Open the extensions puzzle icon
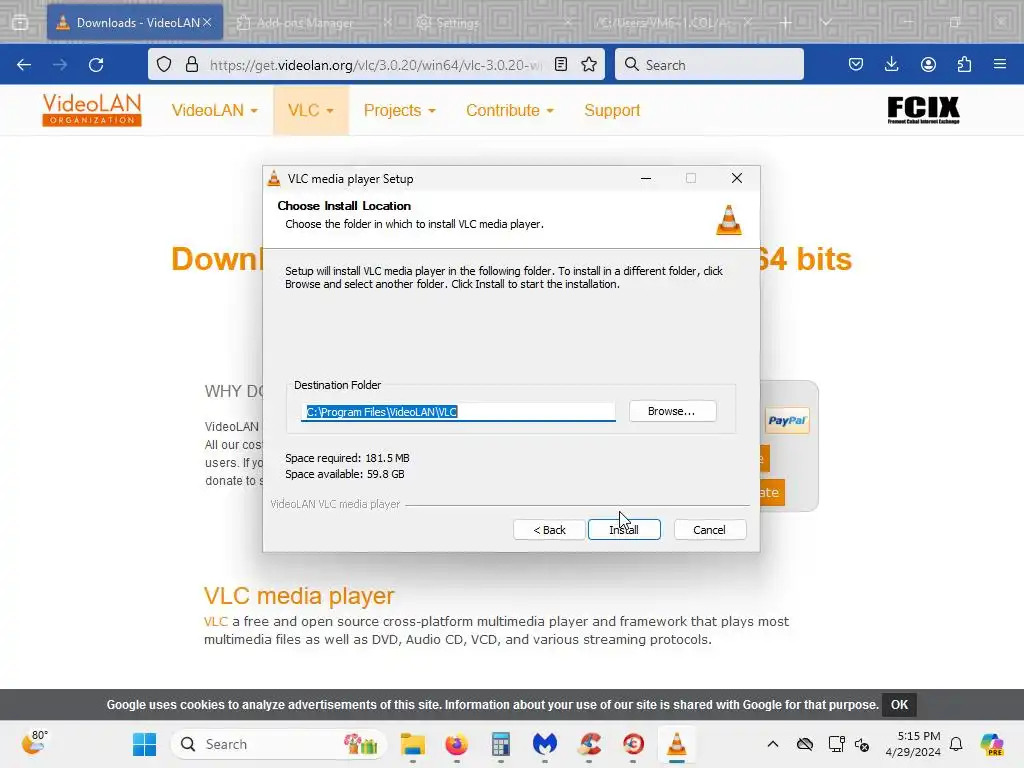The width and height of the screenshot is (1024, 768). (964, 65)
